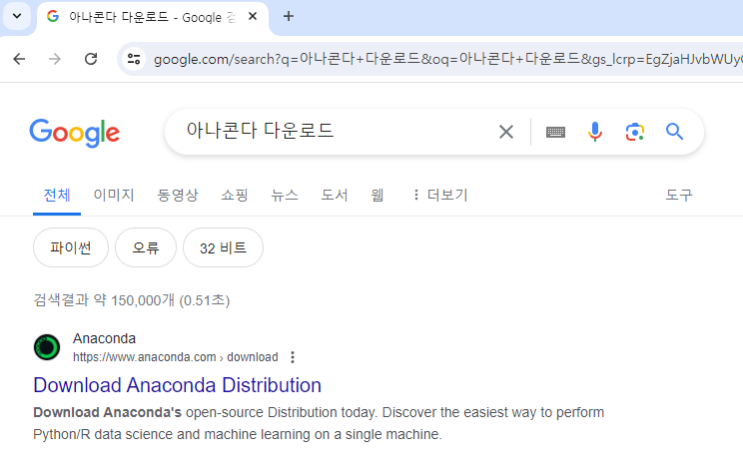This screenshot has height=471, width=743.
Task: Click the result snippet starting 'Download Anaconda's open-source'
Action: click(x=318, y=423)
